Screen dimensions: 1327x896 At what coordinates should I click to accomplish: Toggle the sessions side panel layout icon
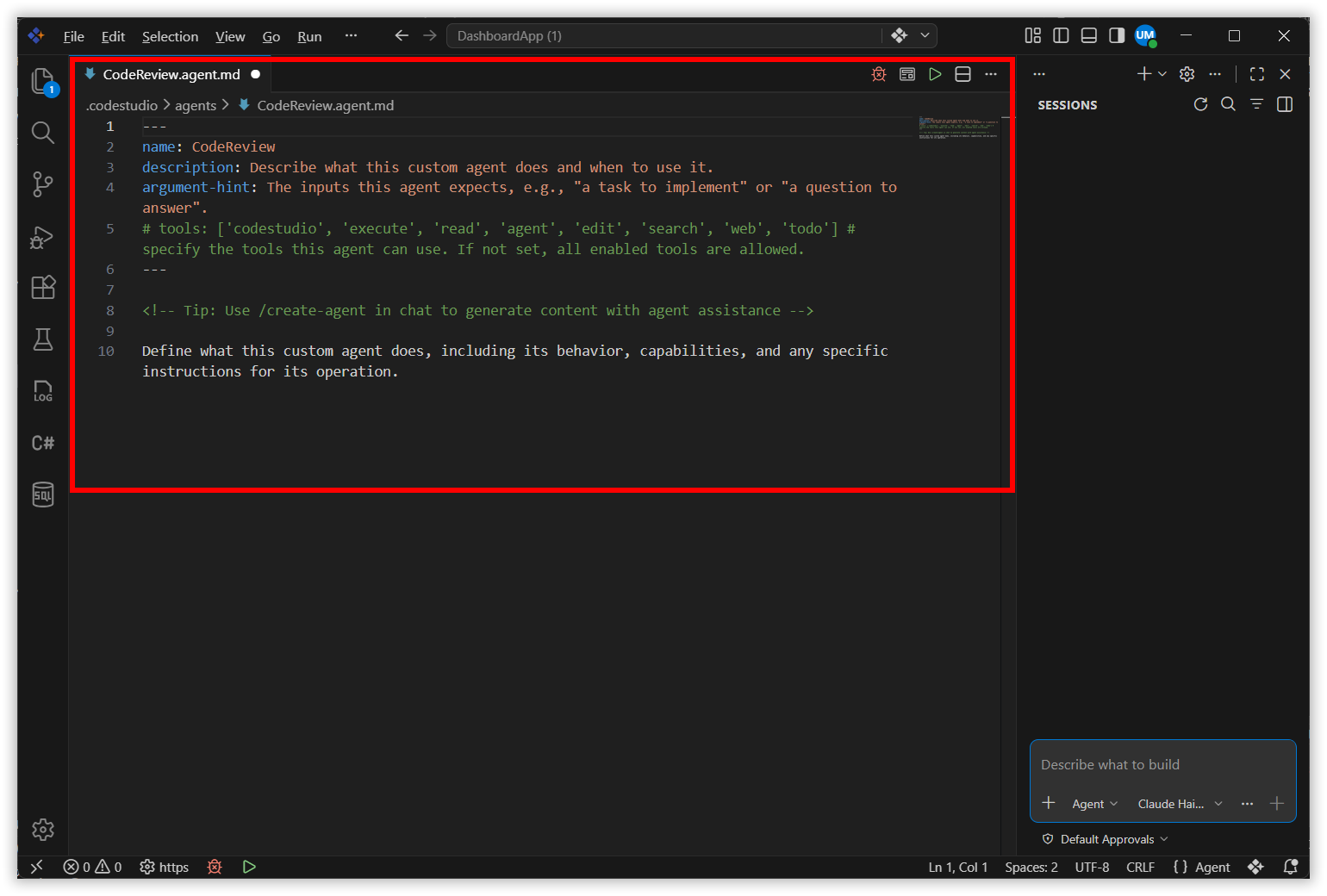pos(1285,104)
